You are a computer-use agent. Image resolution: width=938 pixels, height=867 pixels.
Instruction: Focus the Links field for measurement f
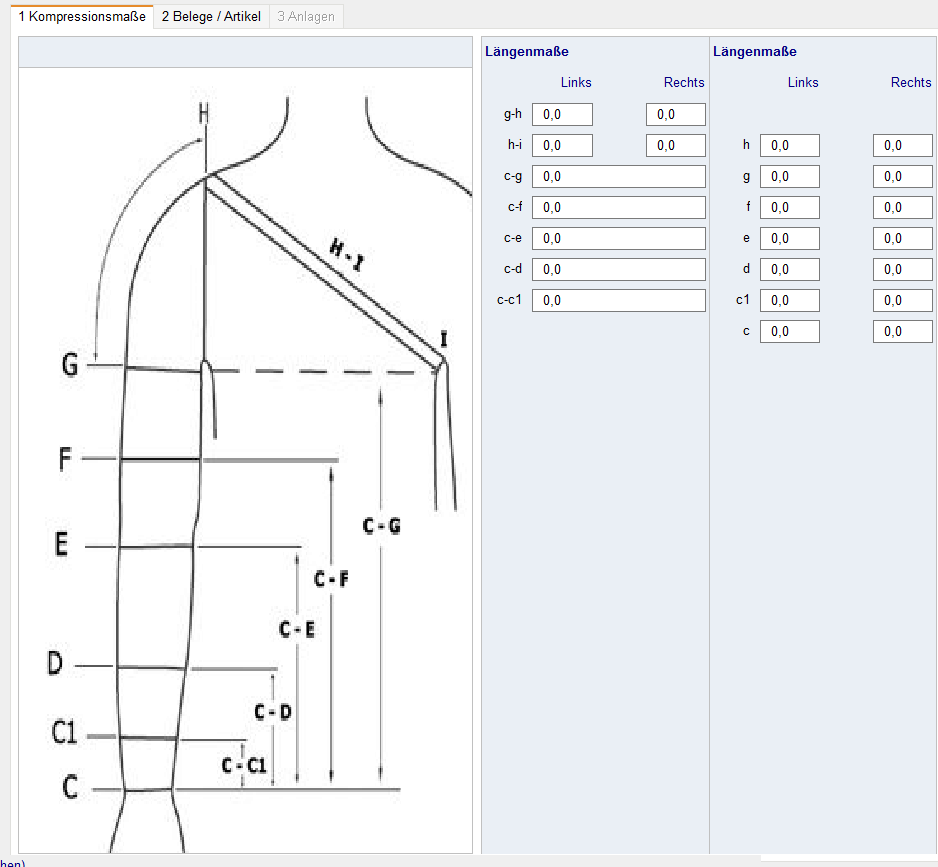click(789, 208)
